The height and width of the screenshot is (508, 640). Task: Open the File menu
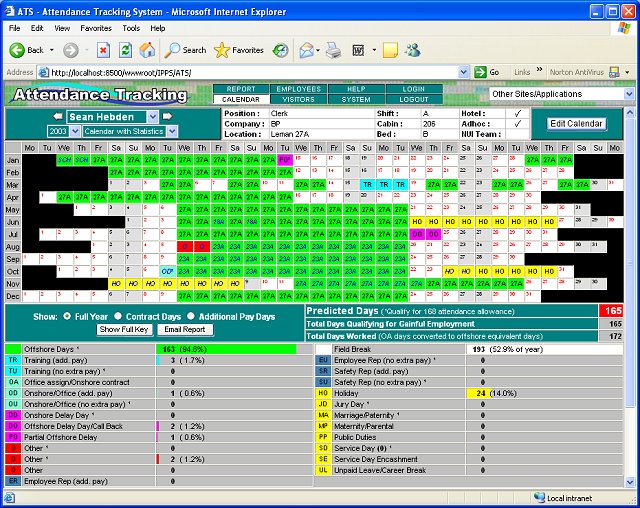(x=14, y=28)
